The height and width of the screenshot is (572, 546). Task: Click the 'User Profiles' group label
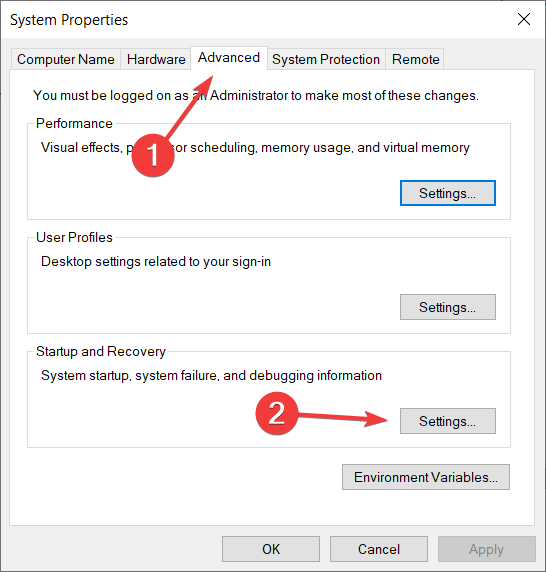[x=74, y=237]
